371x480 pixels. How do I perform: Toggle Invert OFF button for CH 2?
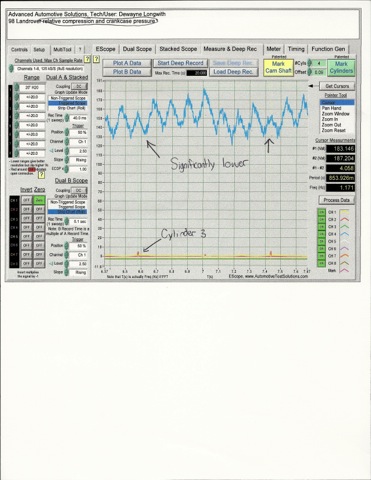tap(26, 209)
